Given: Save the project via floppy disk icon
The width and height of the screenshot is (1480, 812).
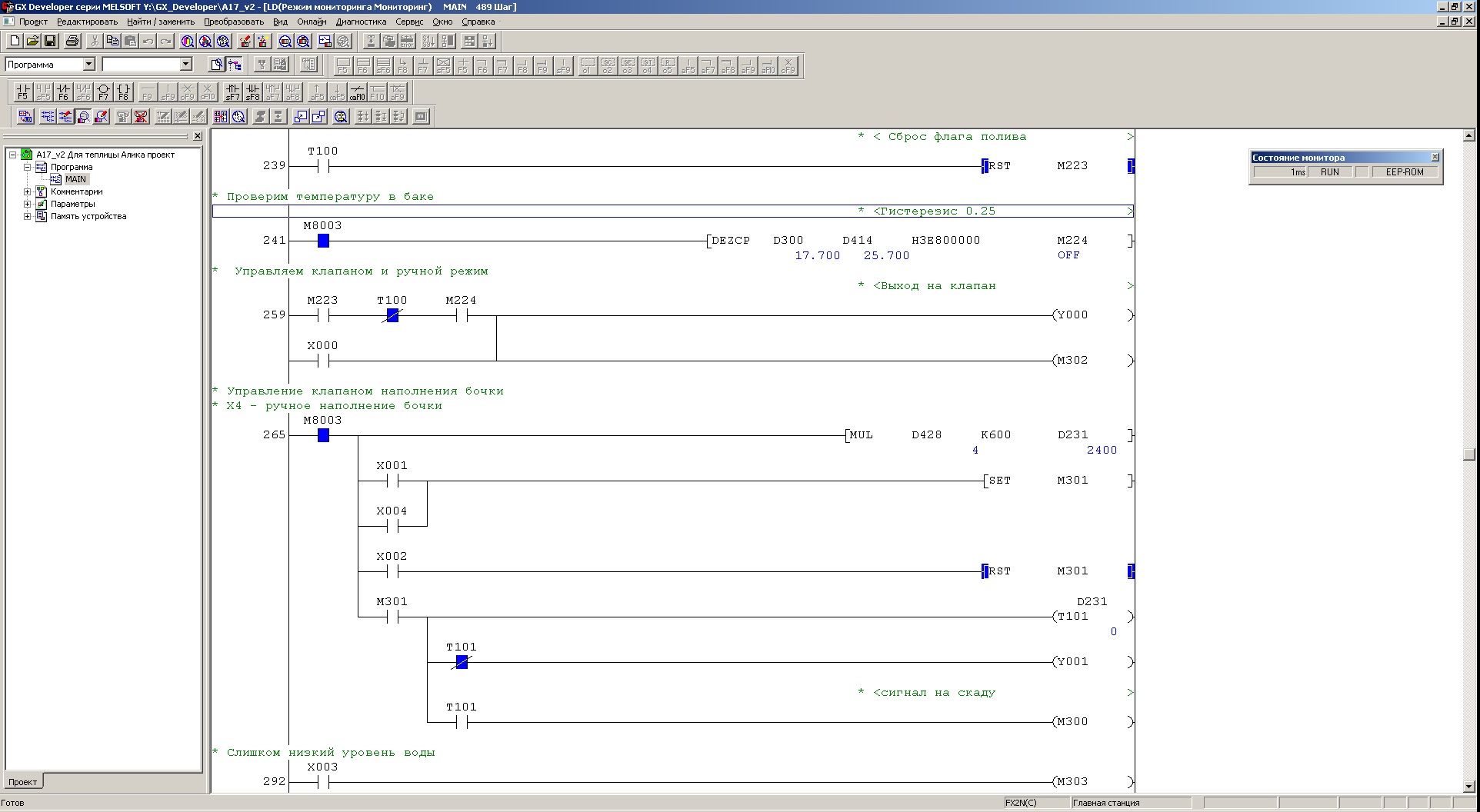Looking at the screenshot, I should click(x=50, y=41).
